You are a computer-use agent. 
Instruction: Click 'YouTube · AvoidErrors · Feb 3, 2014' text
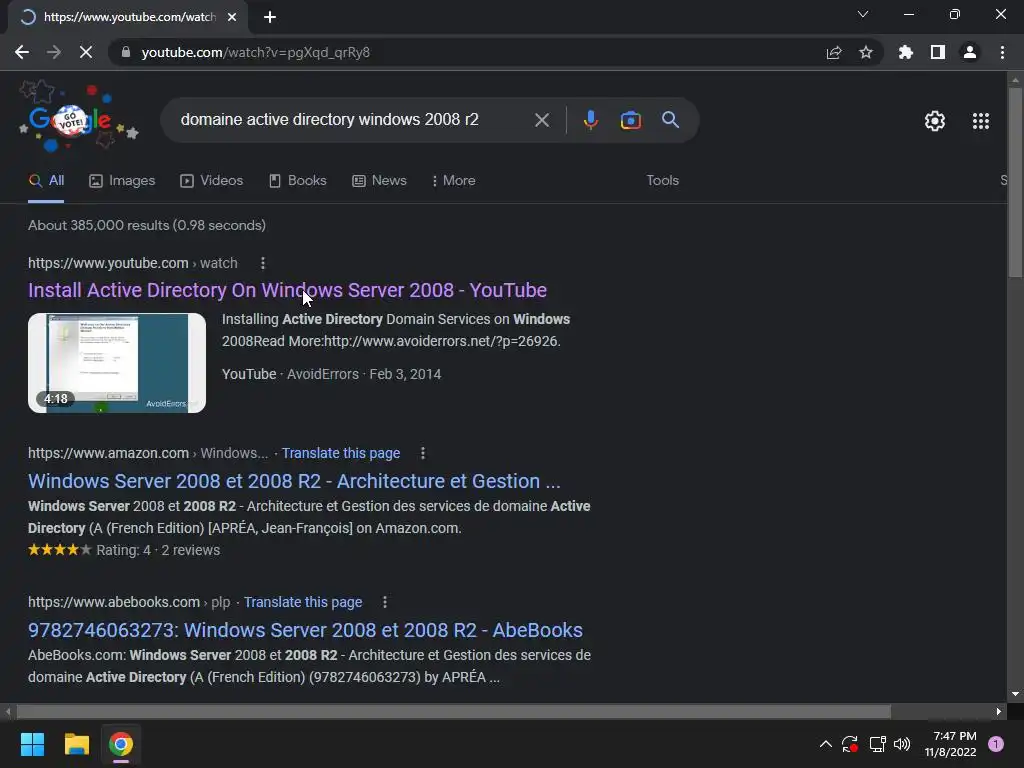tap(331, 374)
